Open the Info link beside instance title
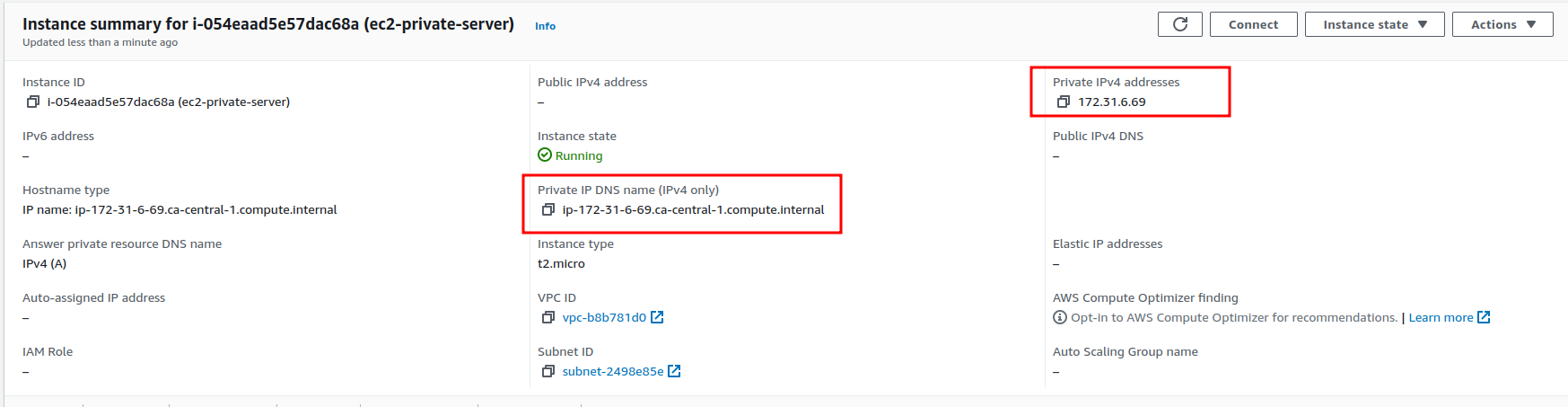Screen dimensions: 1568x407 coord(545,26)
